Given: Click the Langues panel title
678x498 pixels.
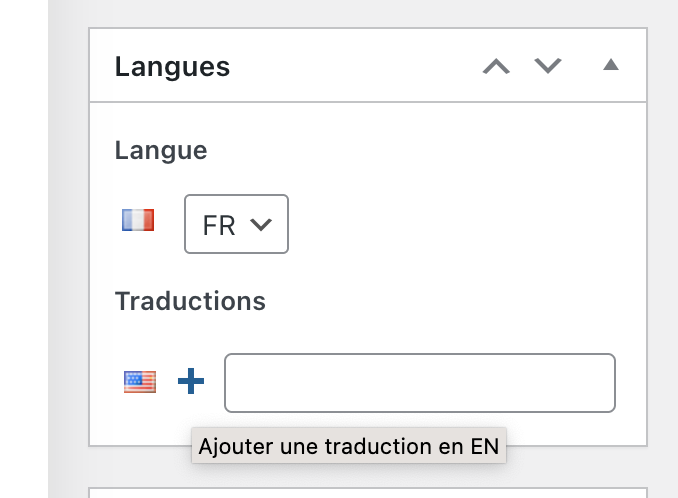Looking at the screenshot, I should (172, 67).
